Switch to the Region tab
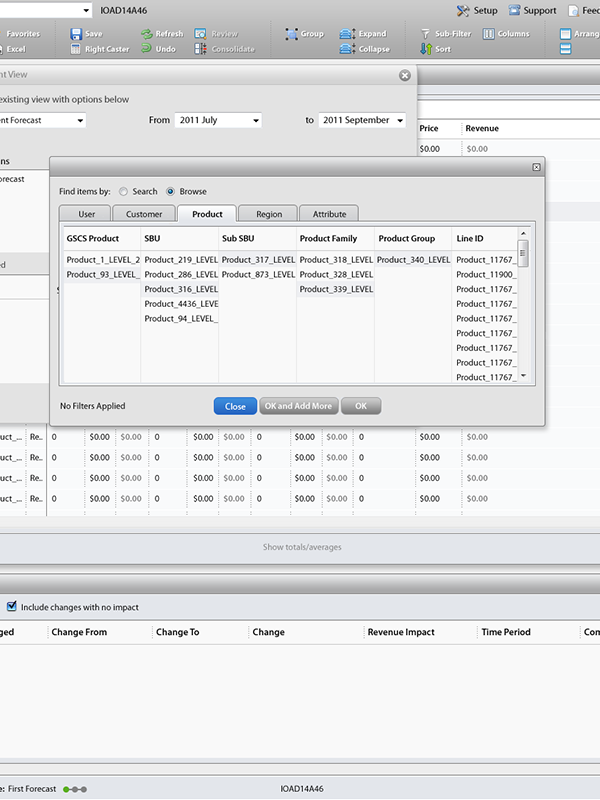Screen dimensions: 600x800 [268, 214]
